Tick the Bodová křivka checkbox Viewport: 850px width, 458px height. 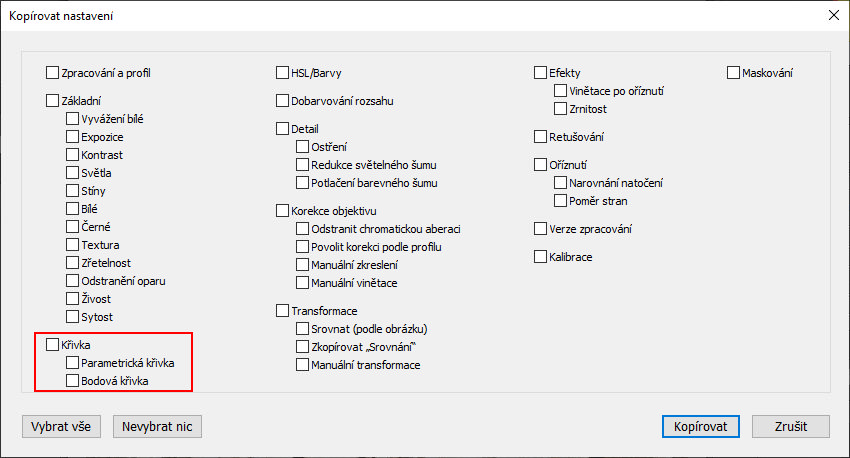[73, 380]
